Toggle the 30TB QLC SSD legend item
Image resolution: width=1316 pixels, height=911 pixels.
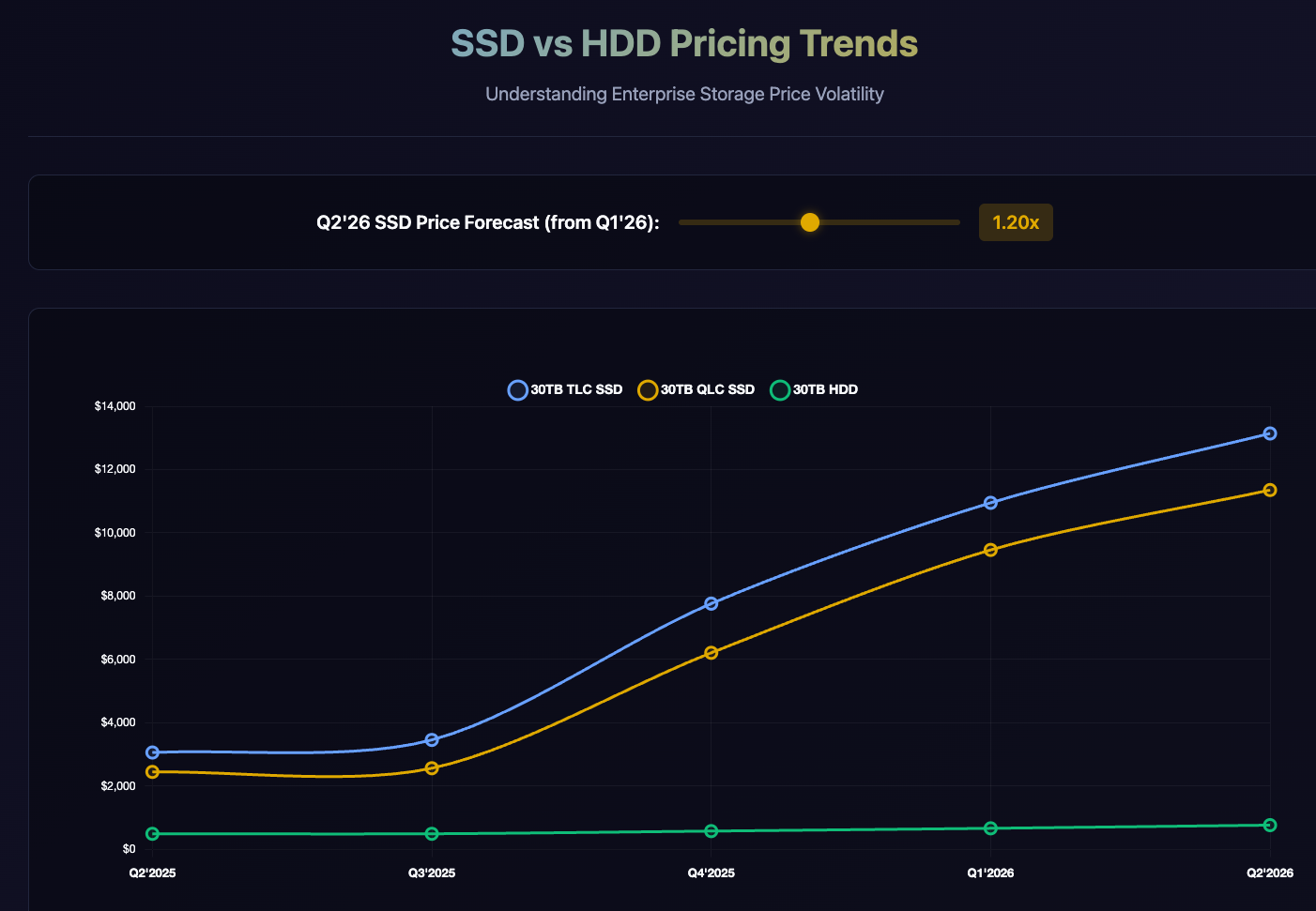pyautogui.click(x=696, y=390)
